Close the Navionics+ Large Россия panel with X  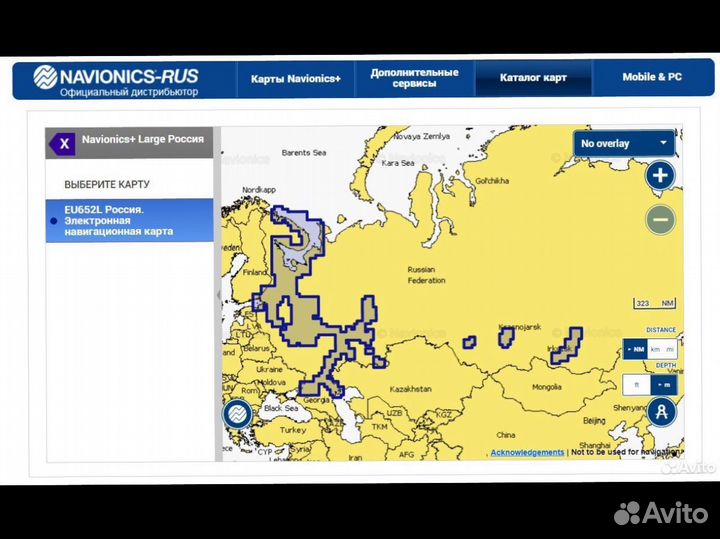coord(63,144)
